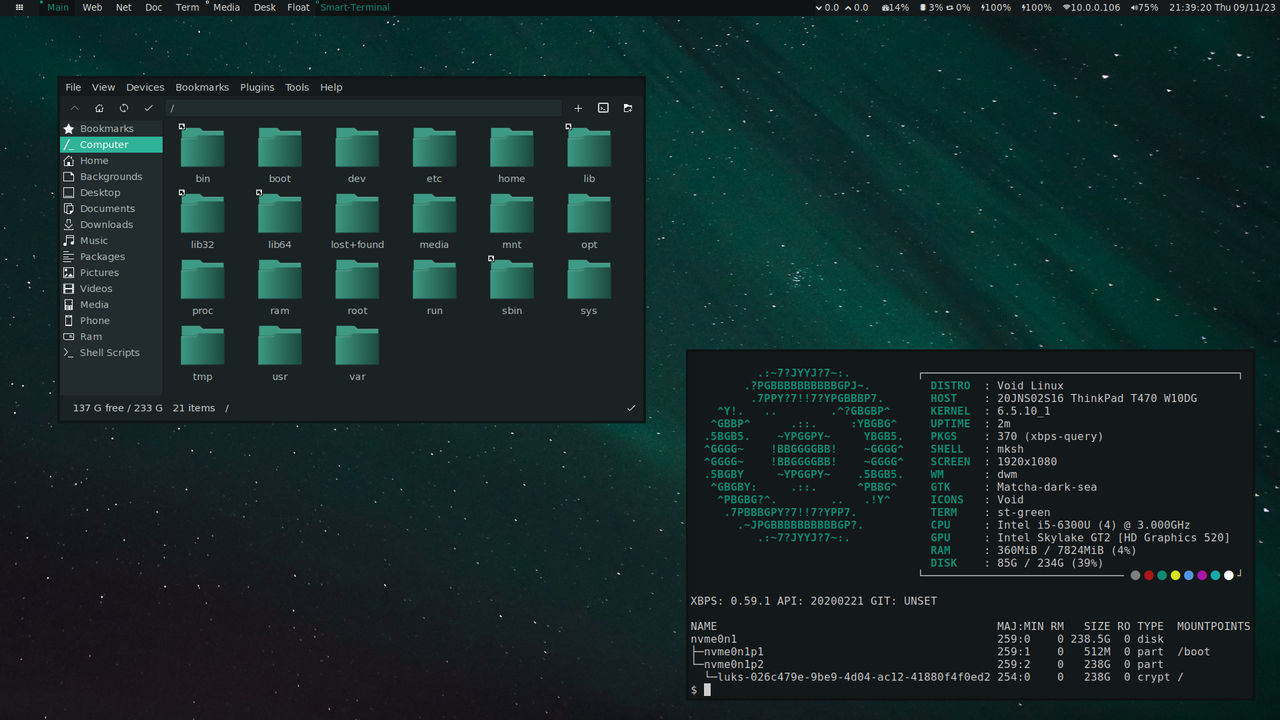Select the Shell Scripts sidebar entry

109,352
